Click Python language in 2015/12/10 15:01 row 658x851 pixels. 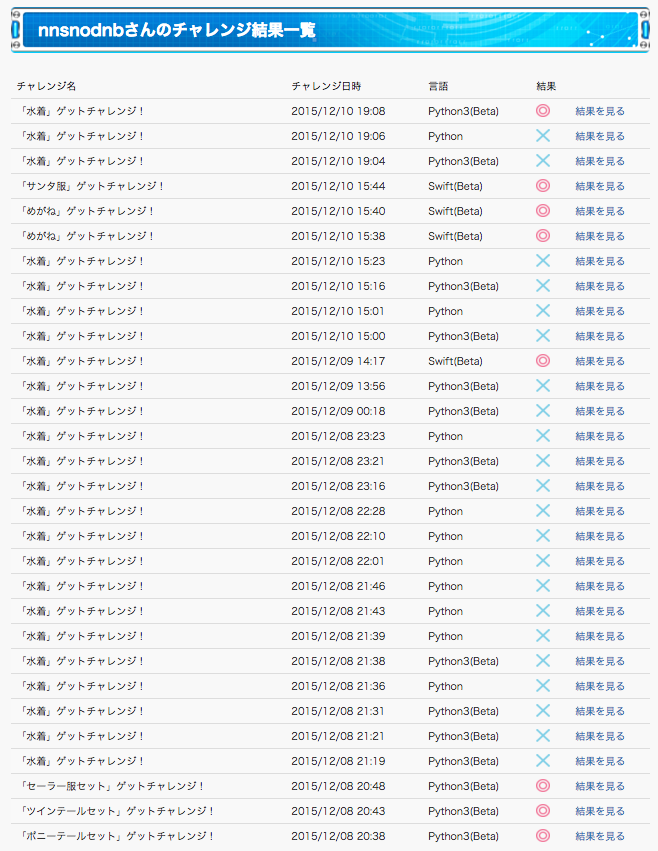445,312
